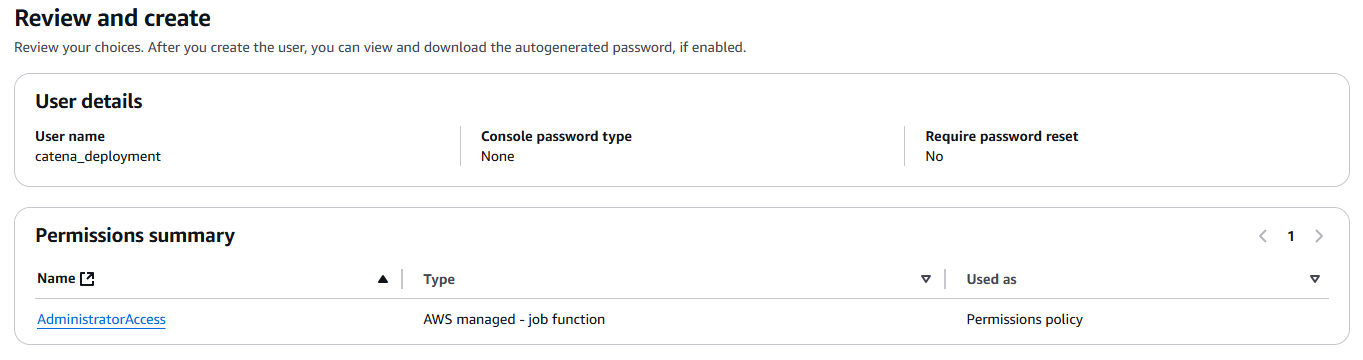Click the divider between Name and Type columns
The image size is (1363, 360).
[x=402, y=279]
